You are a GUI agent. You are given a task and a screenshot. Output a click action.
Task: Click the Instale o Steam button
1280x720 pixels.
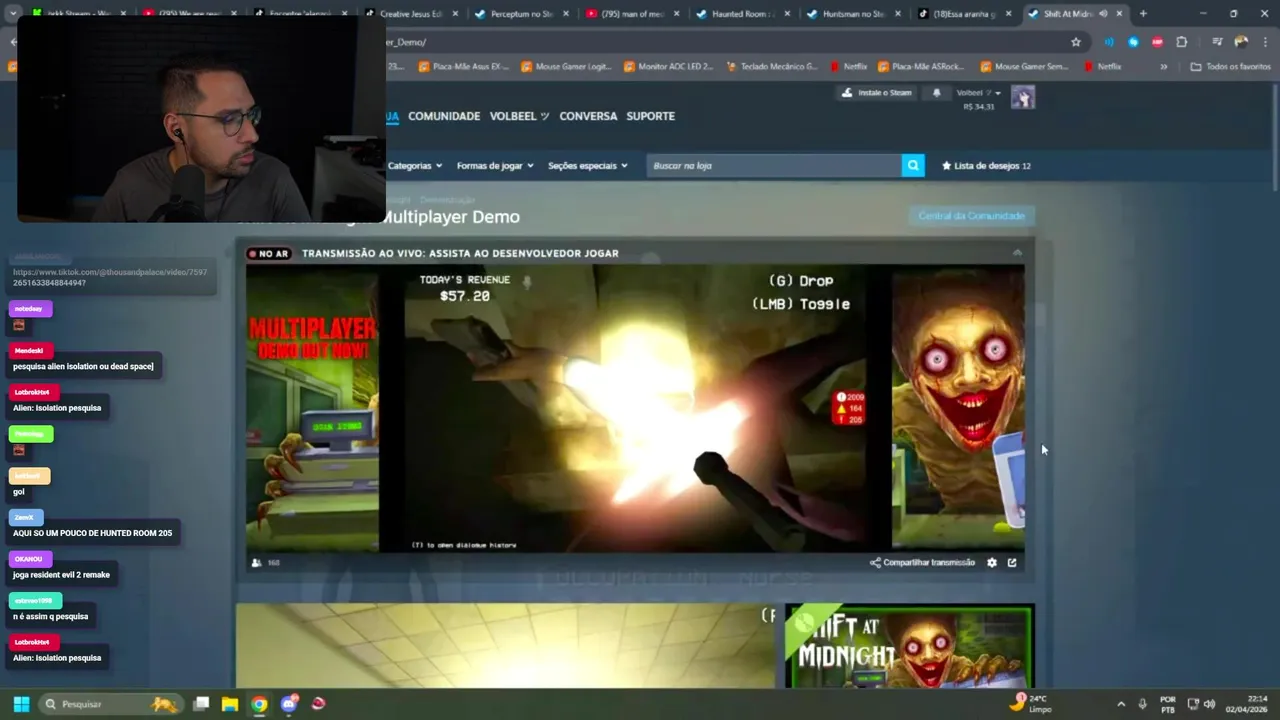pos(877,92)
